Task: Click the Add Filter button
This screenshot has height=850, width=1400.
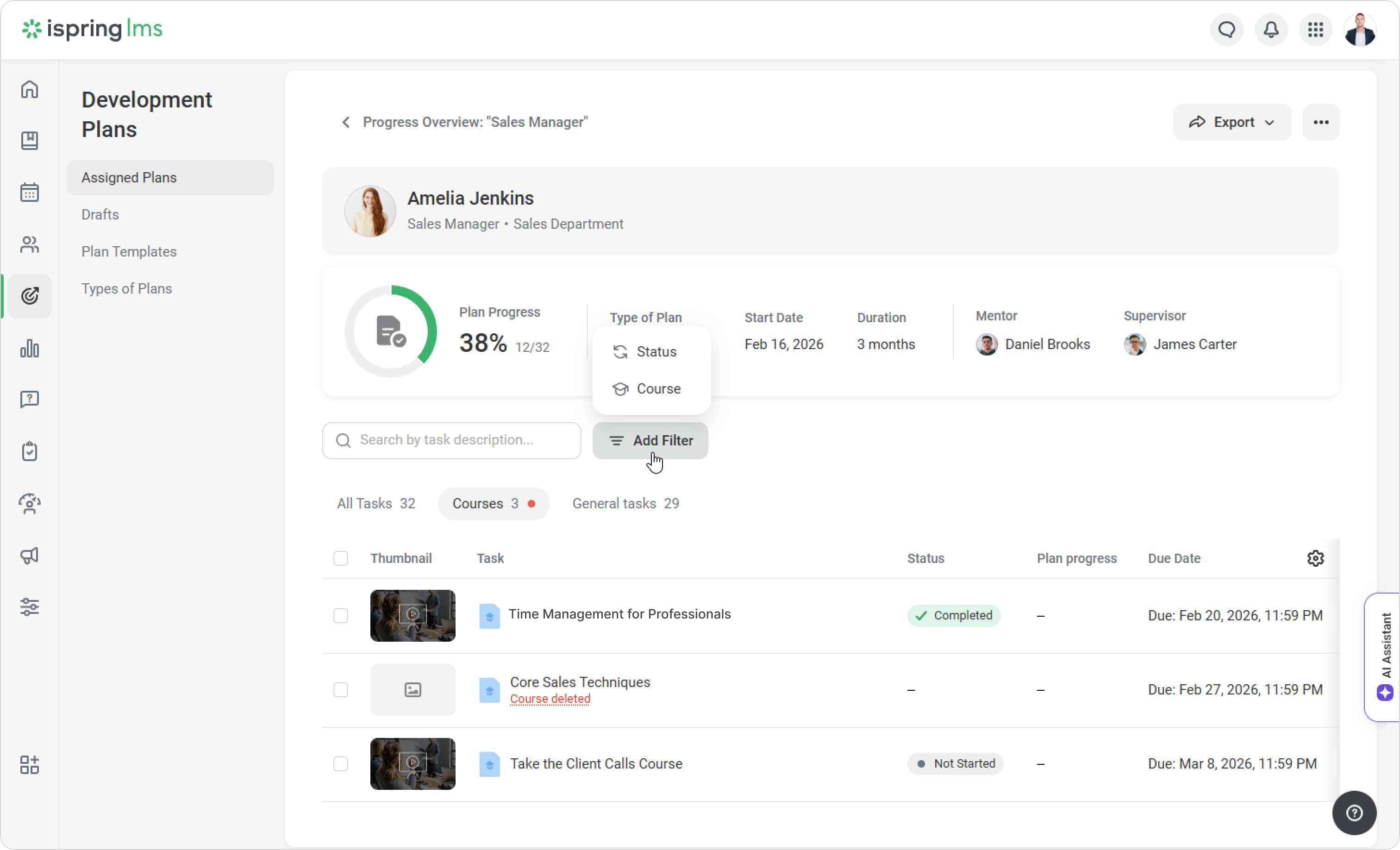Action: 650,440
